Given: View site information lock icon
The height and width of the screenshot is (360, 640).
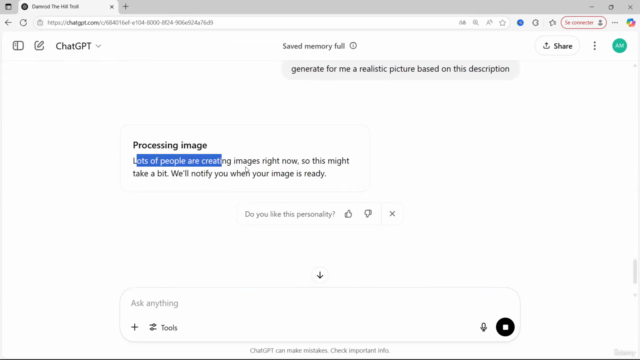Looking at the screenshot, I should coord(40,22).
